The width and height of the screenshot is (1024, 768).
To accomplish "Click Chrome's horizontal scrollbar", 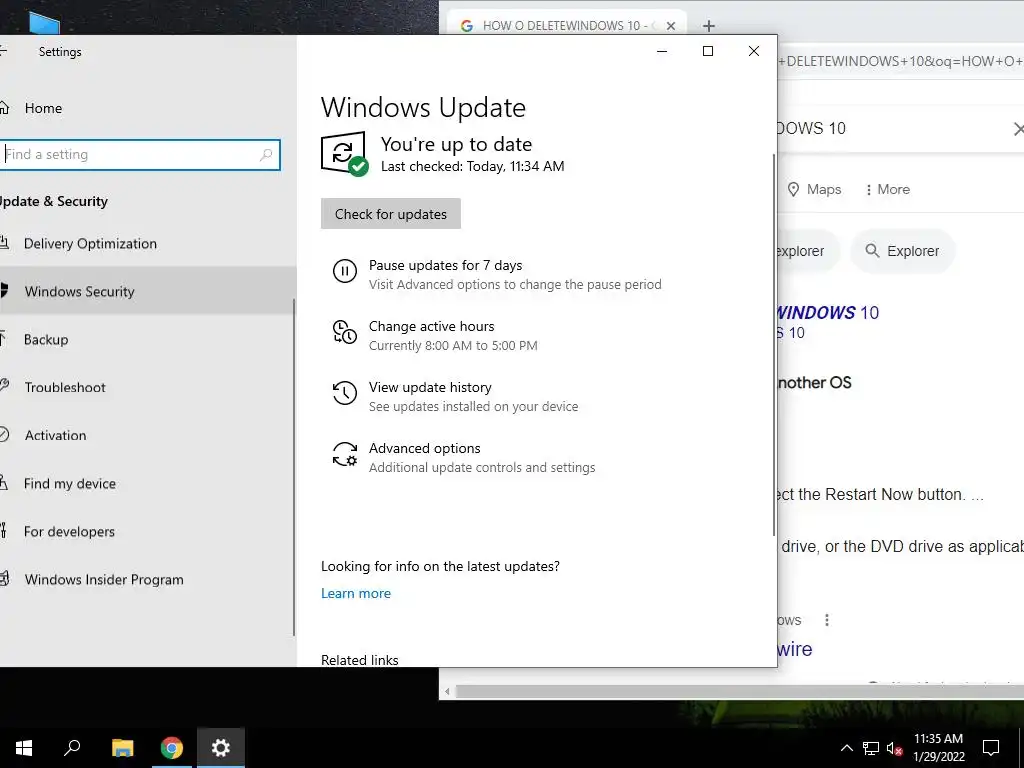I will [x=739, y=691].
